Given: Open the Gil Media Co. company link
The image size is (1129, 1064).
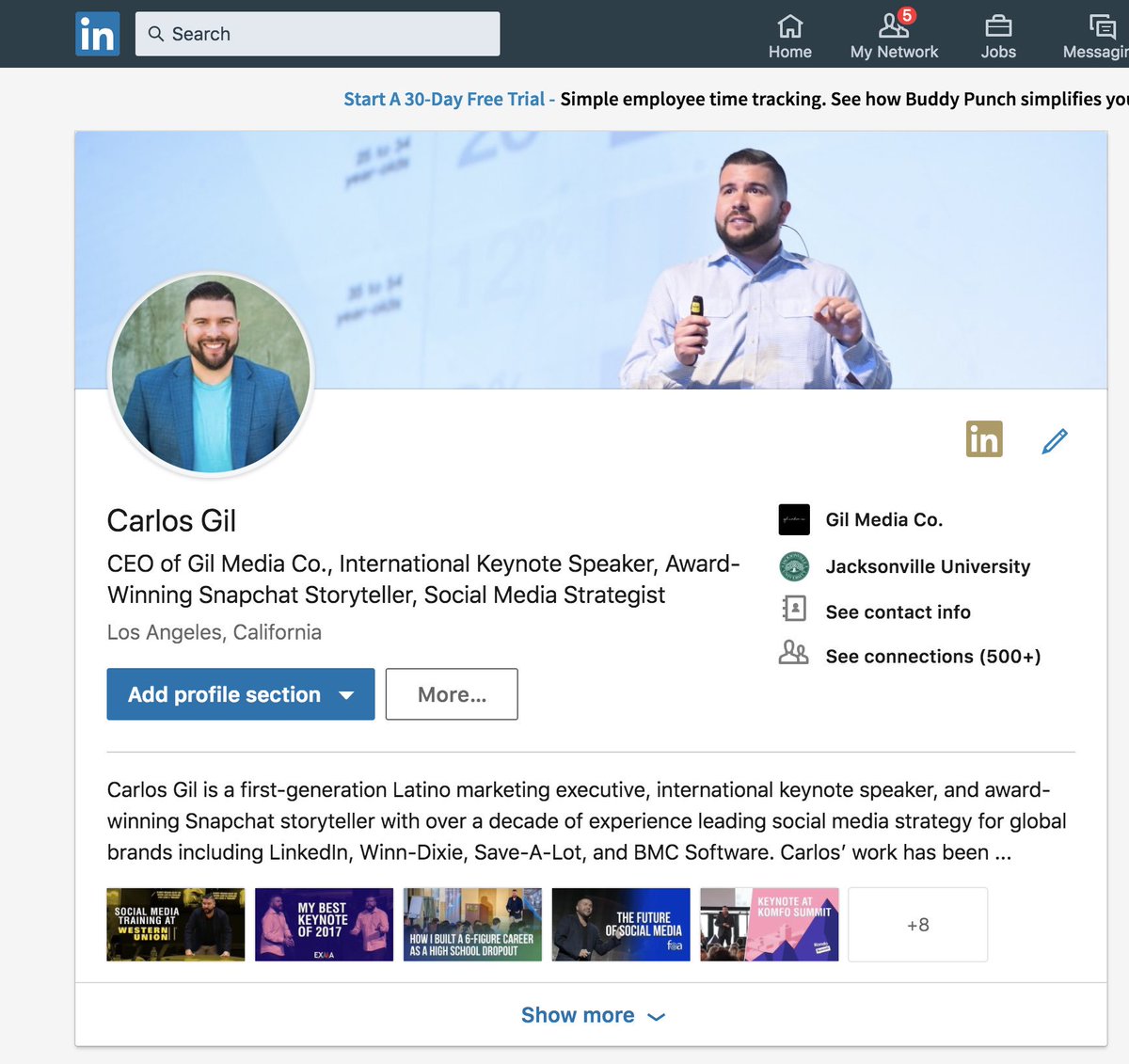Looking at the screenshot, I should 884,519.
